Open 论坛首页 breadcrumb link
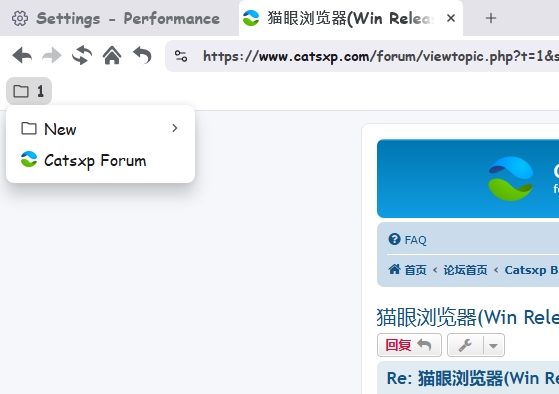559x394 pixels. tap(465, 270)
